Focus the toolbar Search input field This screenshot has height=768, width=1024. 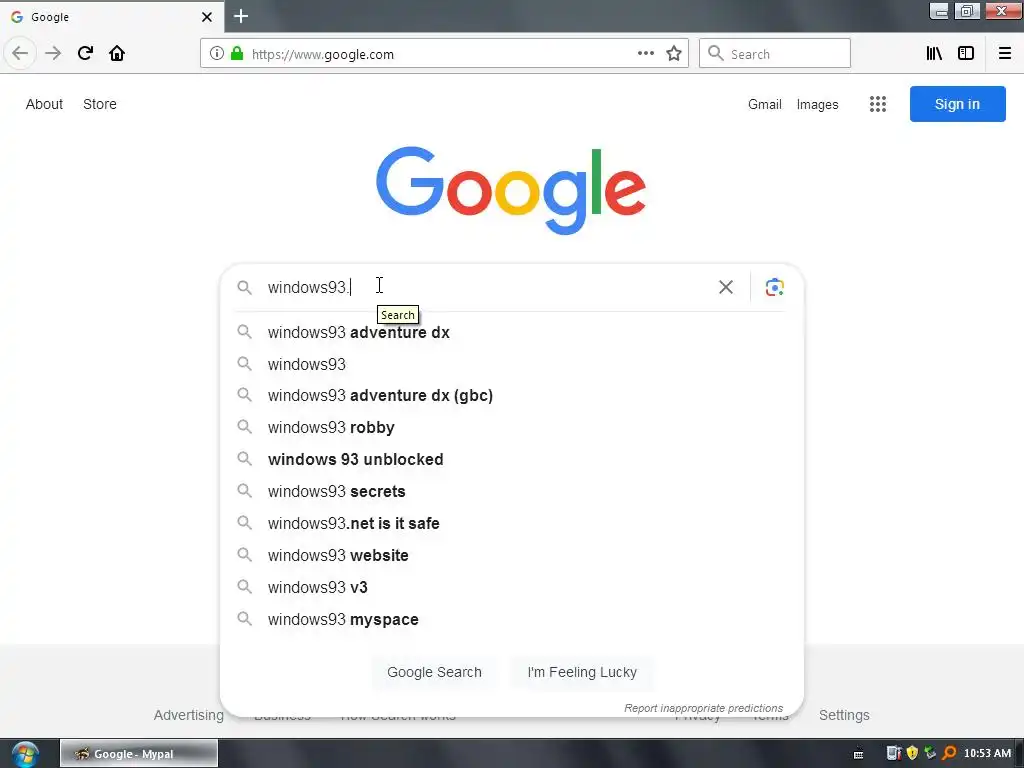point(775,54)
